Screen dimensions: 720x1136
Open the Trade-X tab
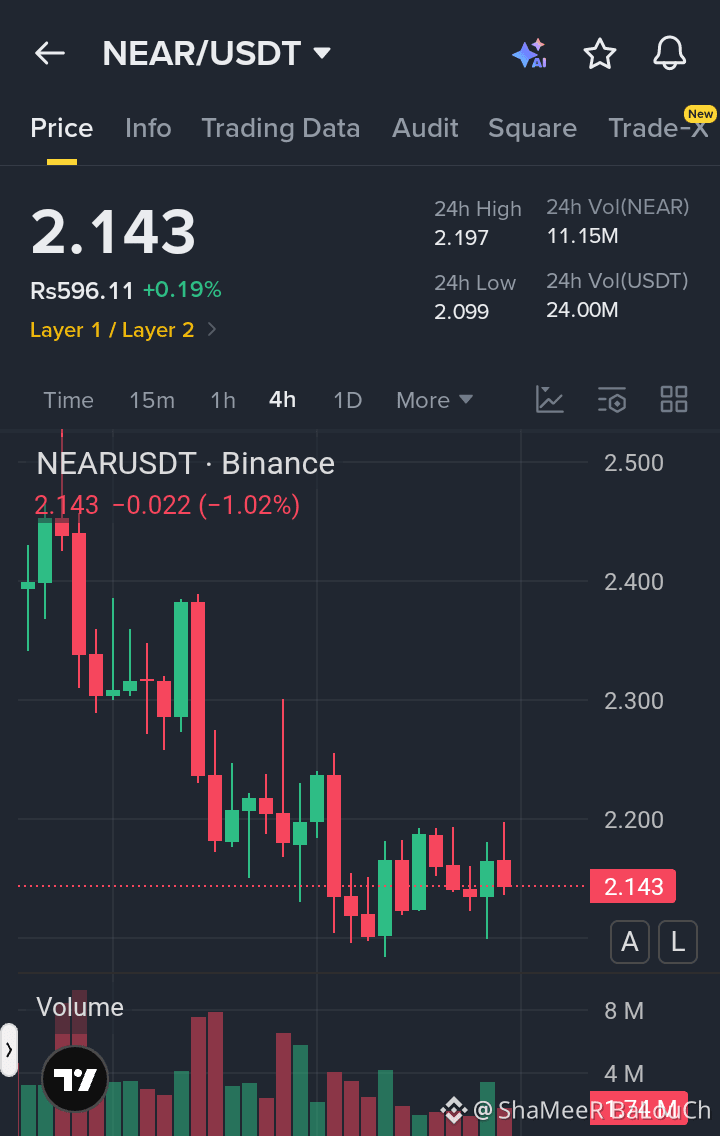coord(658,128)
